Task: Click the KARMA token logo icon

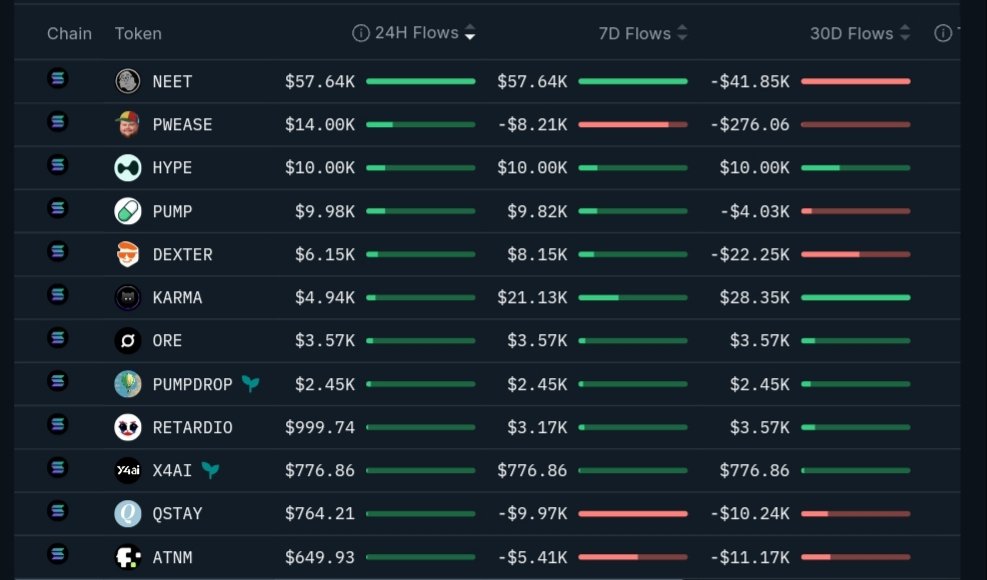Action: point(128,297)
